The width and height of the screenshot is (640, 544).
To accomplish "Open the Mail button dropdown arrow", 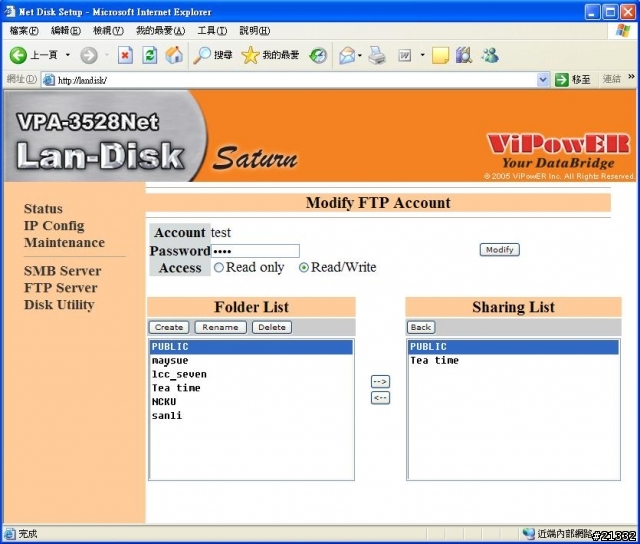I will (360, 55).
